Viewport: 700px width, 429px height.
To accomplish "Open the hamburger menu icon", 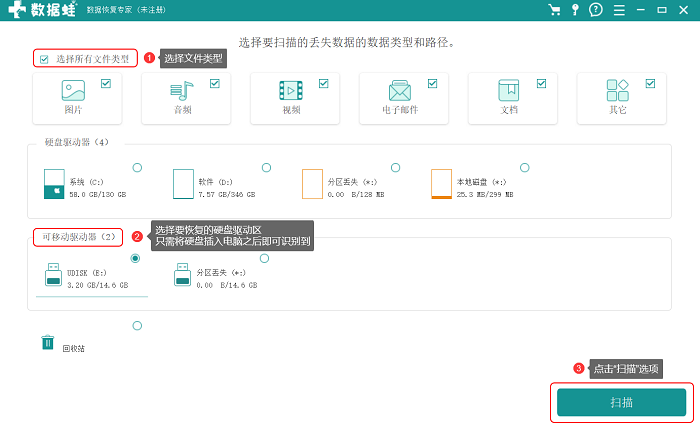I will click(619, 10).
